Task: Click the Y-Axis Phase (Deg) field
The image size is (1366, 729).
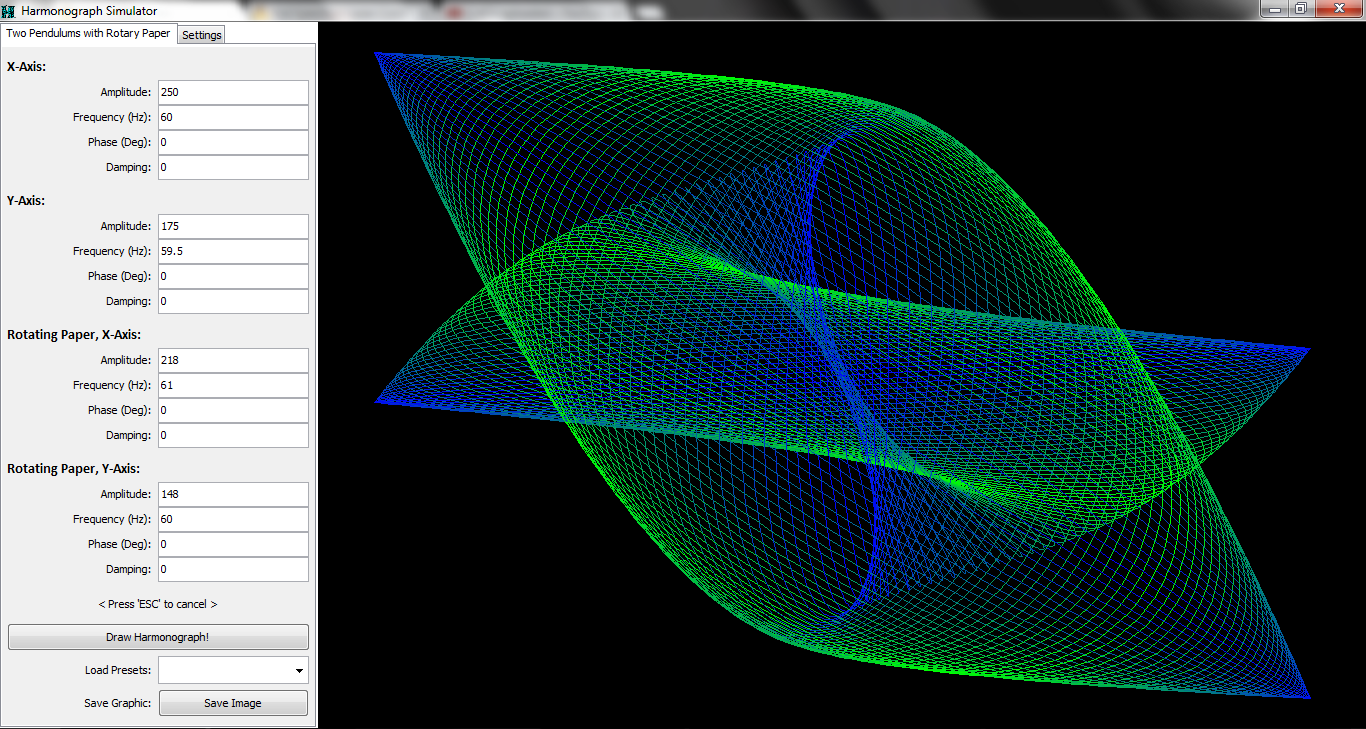Action: [233, 276]
